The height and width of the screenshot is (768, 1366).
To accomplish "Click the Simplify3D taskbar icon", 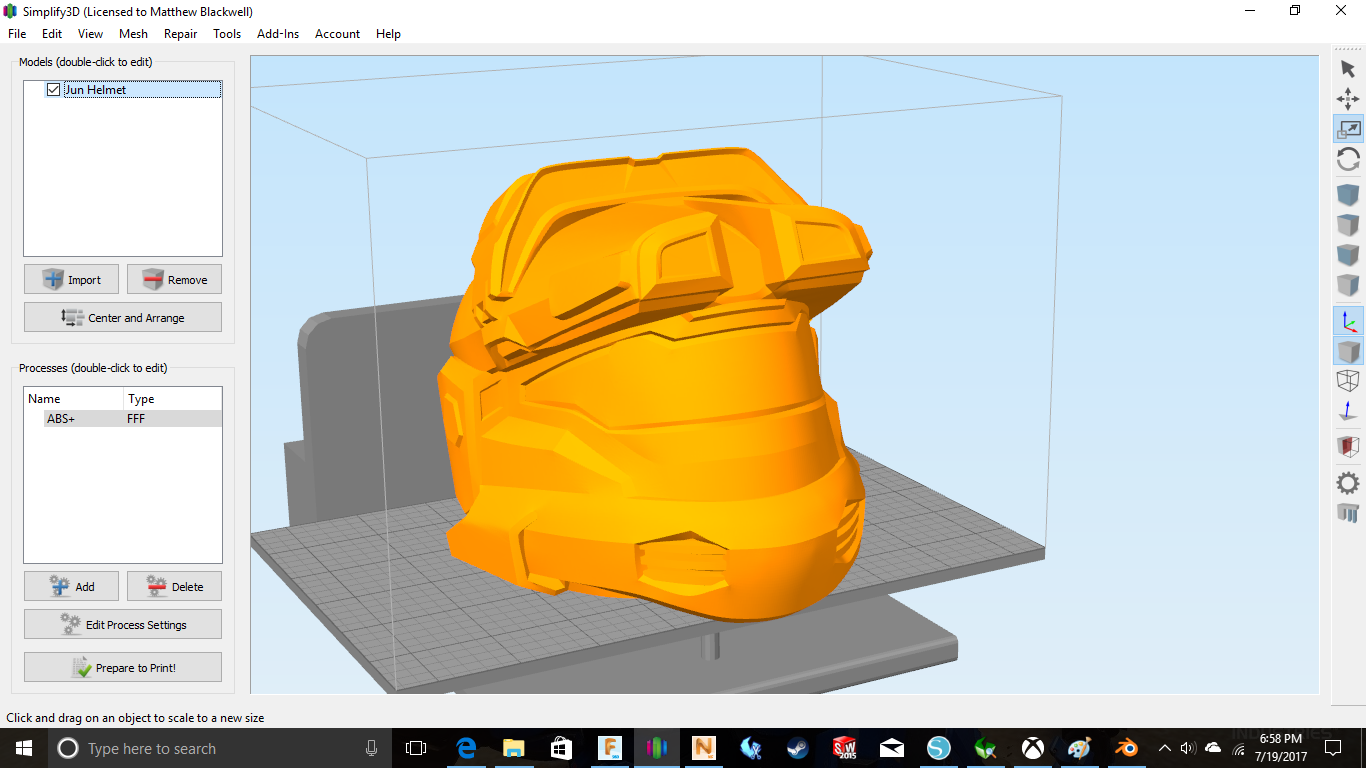I will [x=656, y=748].
